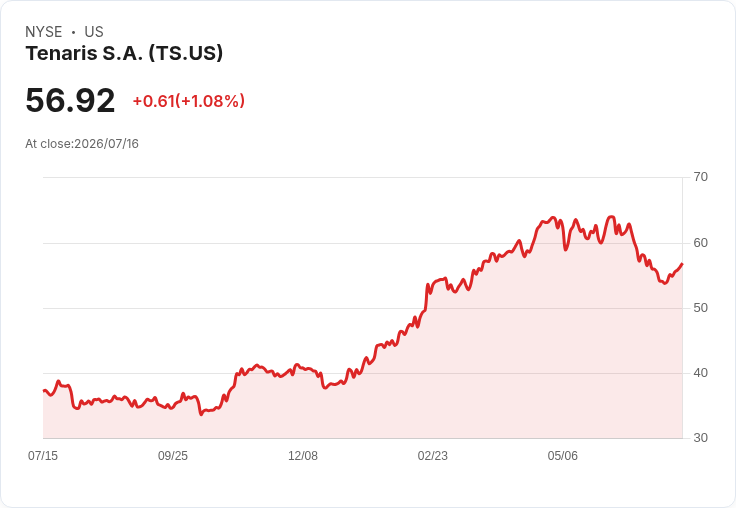This screenshot has width=736, height=508.
Task: Click the 05/06 date axis label
Action: tap(562, 455)
